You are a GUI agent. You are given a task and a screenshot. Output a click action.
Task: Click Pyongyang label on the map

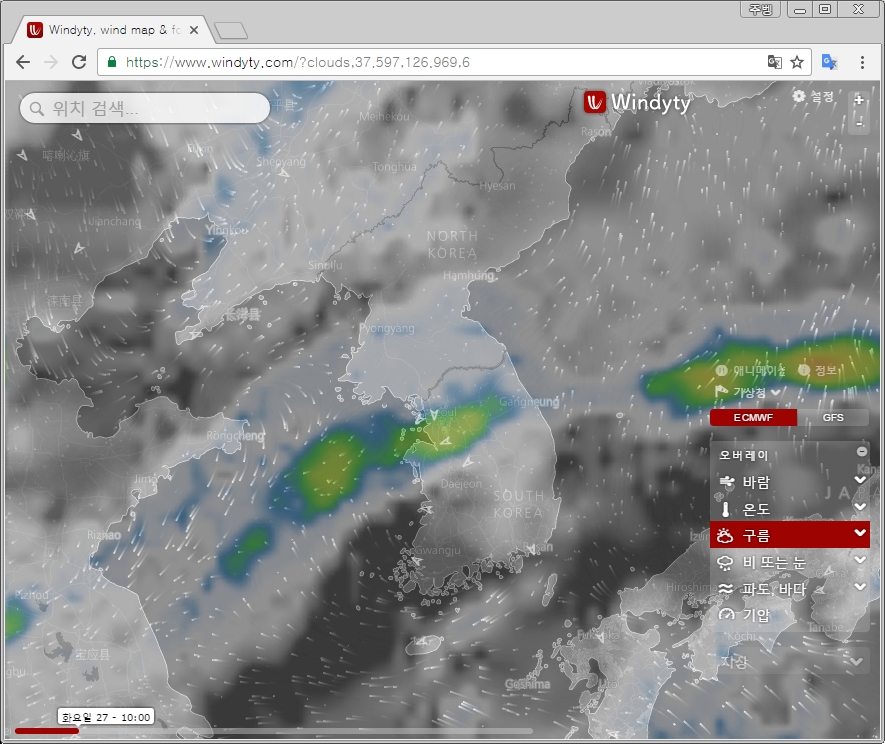point(387,329)
